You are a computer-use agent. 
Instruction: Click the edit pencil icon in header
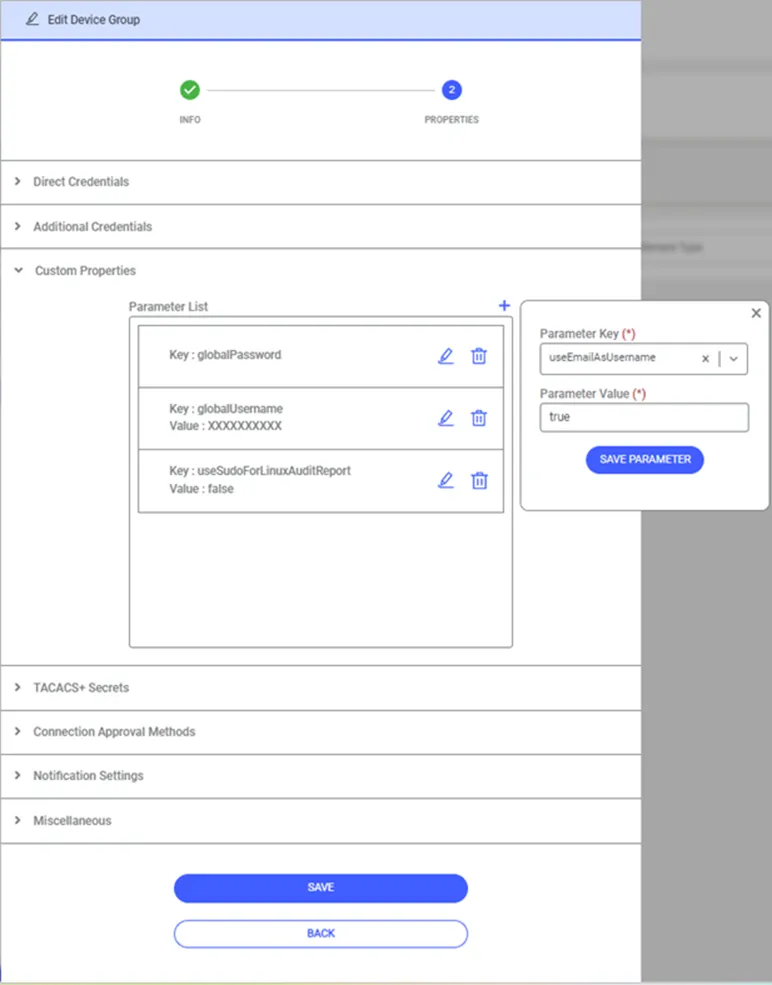click(x=32, y=19)
